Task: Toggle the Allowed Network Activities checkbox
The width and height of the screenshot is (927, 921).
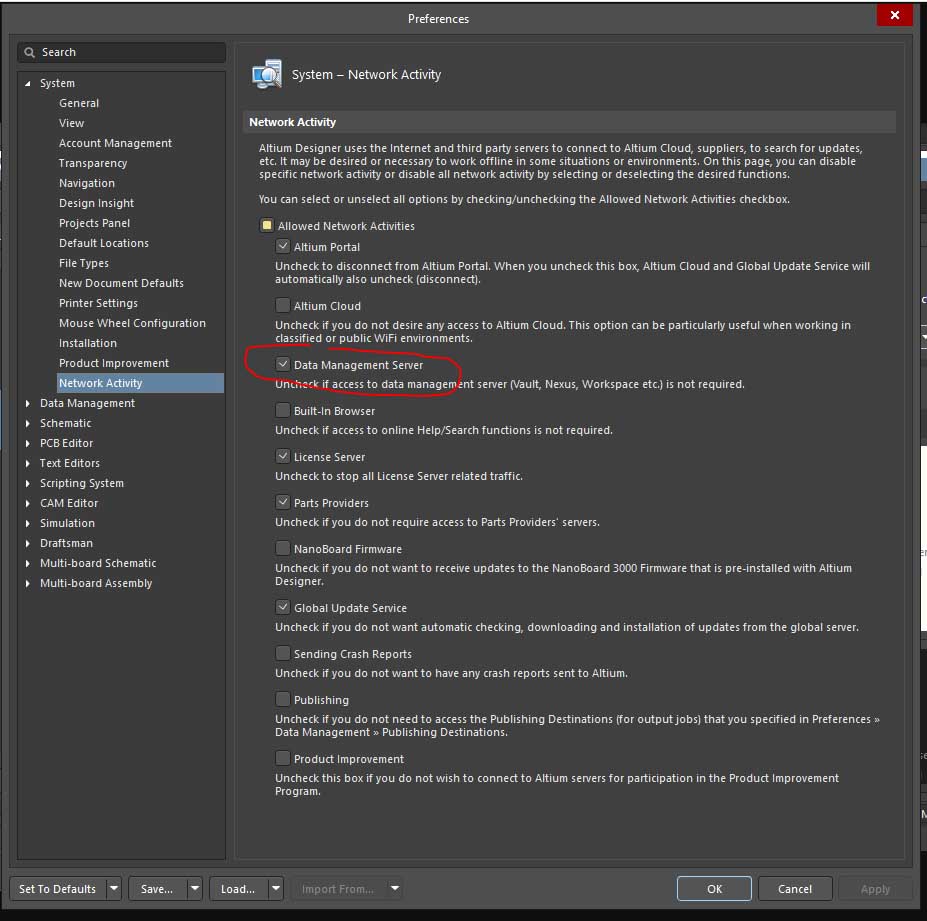Action: point(267,226)
